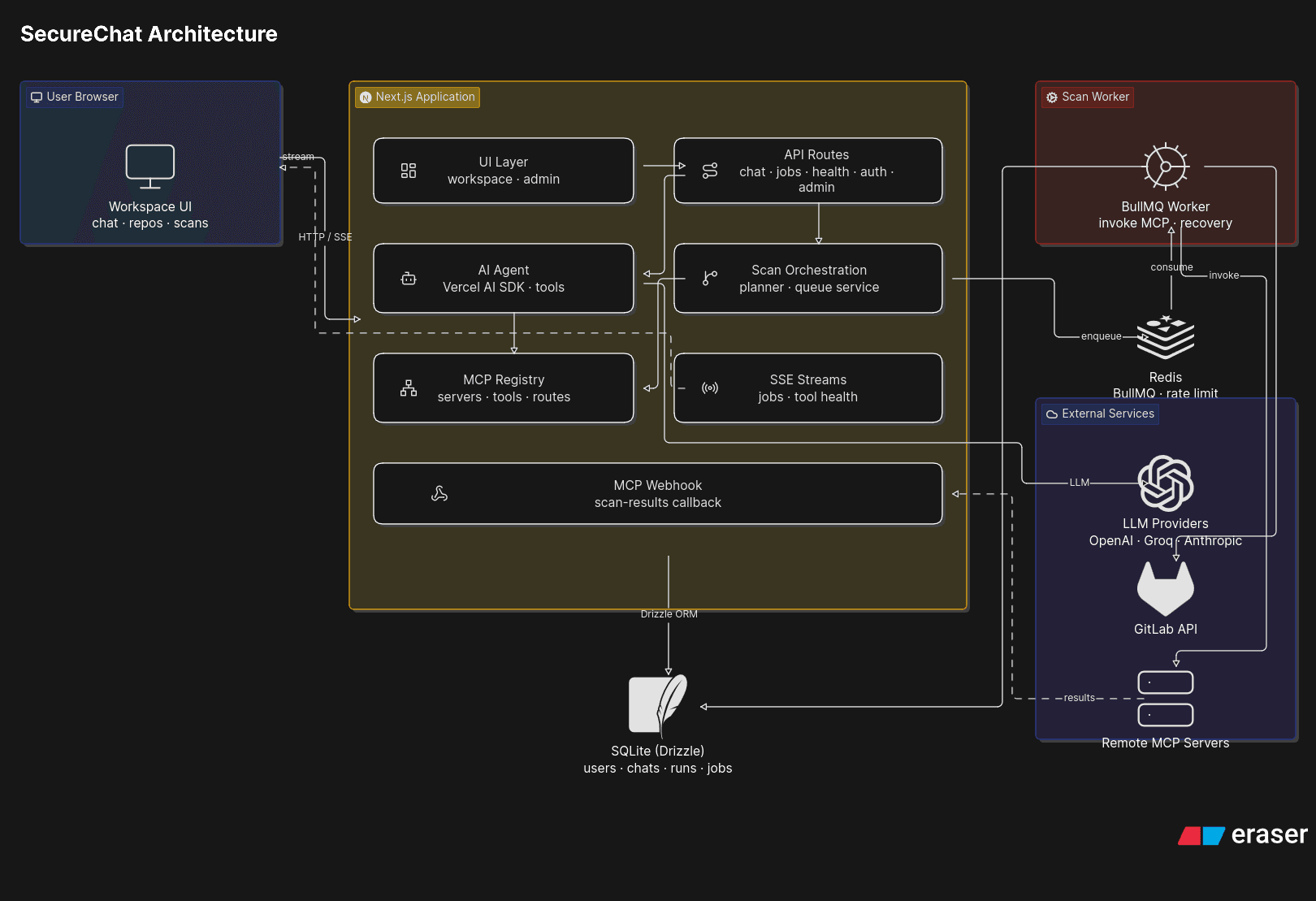Click the External Services group label
The image size is (1316, 901).
point(1101,414)
